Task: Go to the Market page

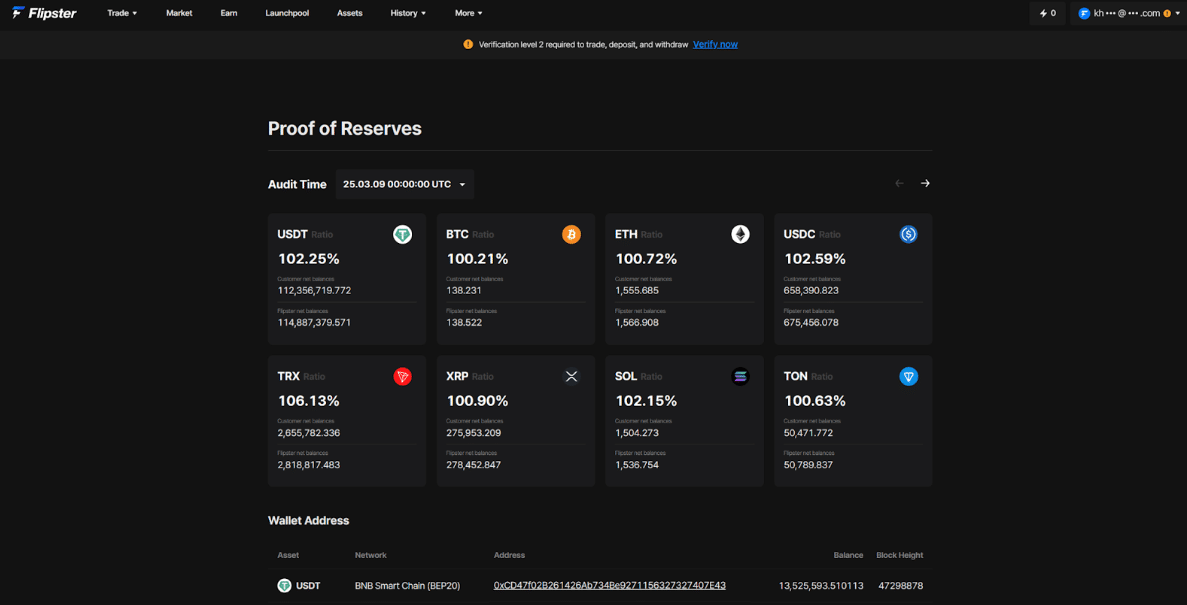Action: [179, 13]
